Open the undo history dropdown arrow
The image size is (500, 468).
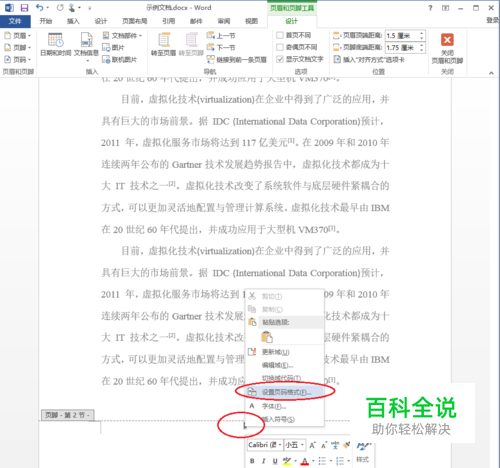pos(48,7)
